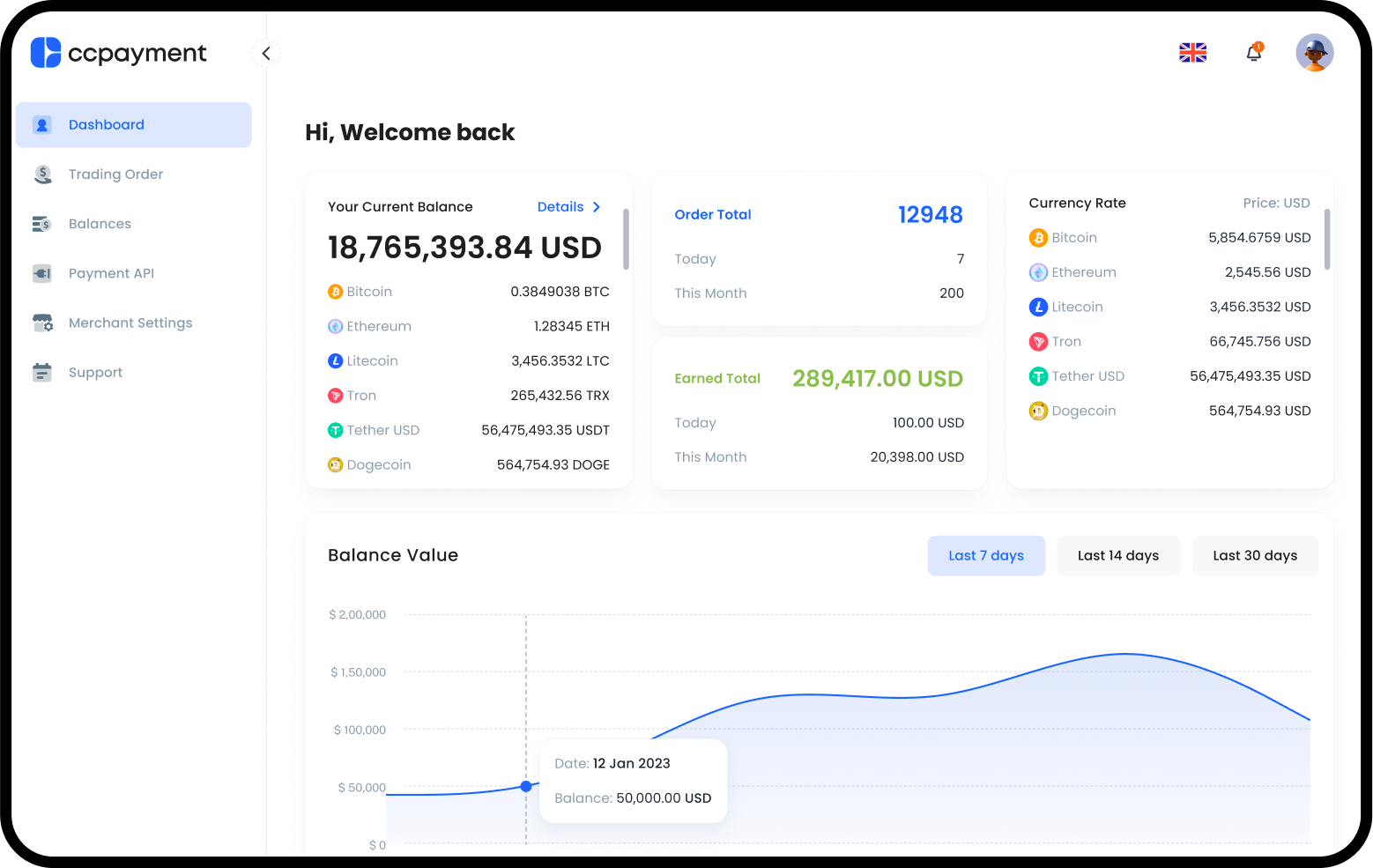The width and height of the screenshot is (1373, 868).
Task: Click the ccpayment logo icon
Action: pyautogui.click(x=46, y=53)
